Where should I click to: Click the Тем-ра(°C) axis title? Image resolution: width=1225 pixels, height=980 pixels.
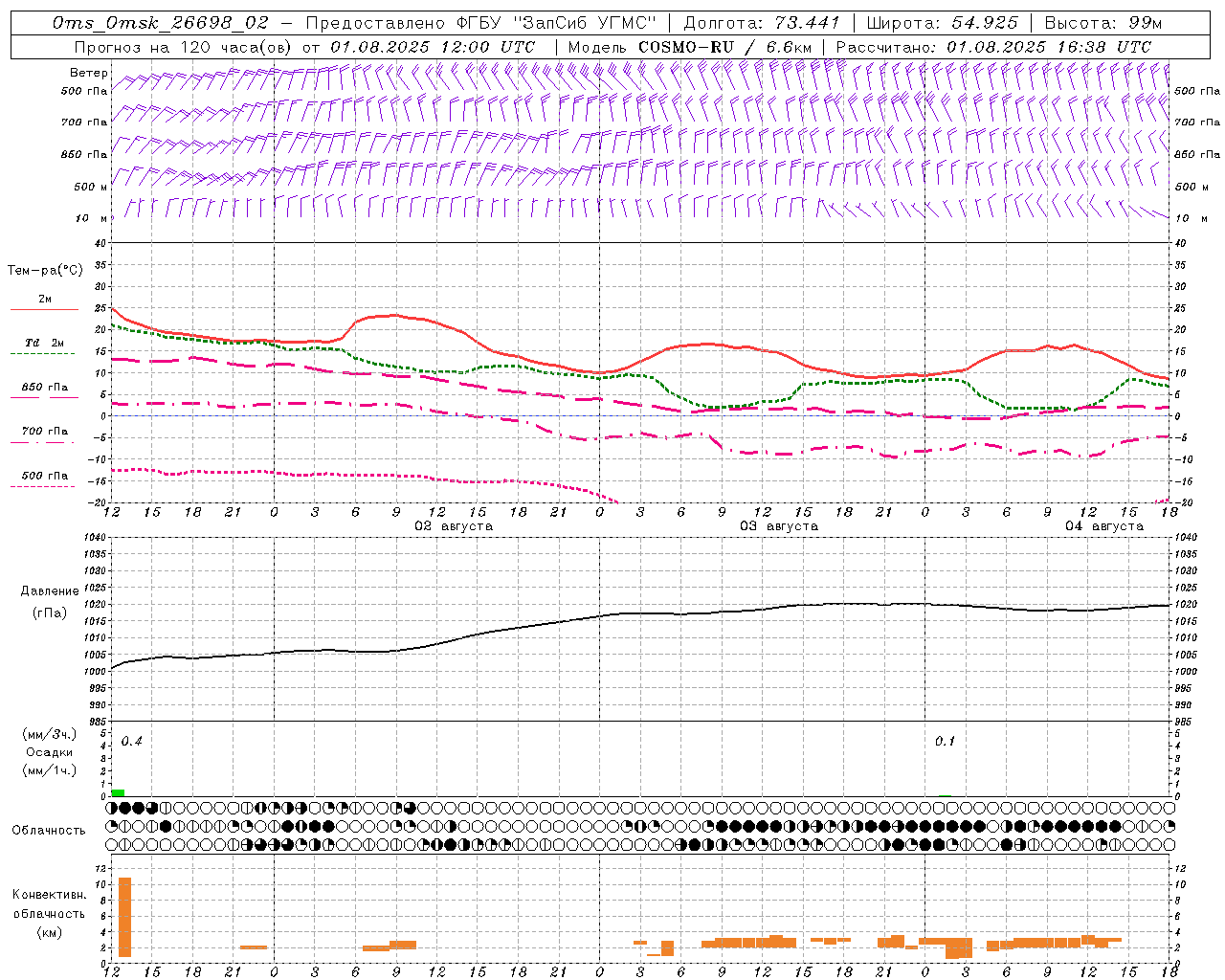coord(45,271)
